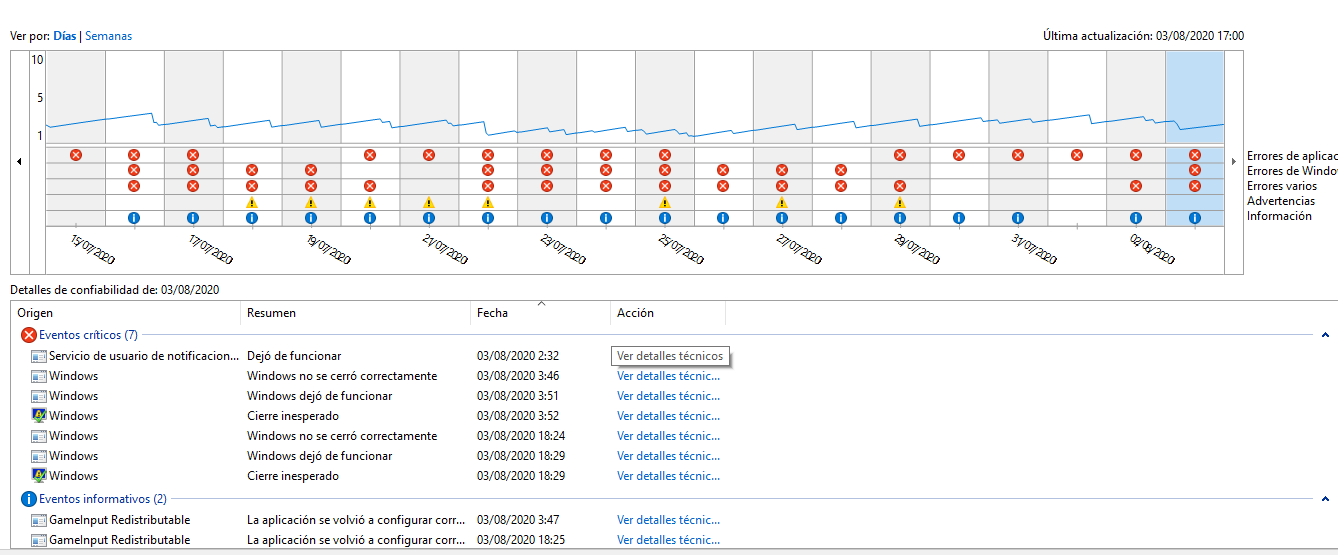This screenshot has width=1338, height=555.
Task: Click the application error marker on 21/07/2020
Action: [429, 155]
